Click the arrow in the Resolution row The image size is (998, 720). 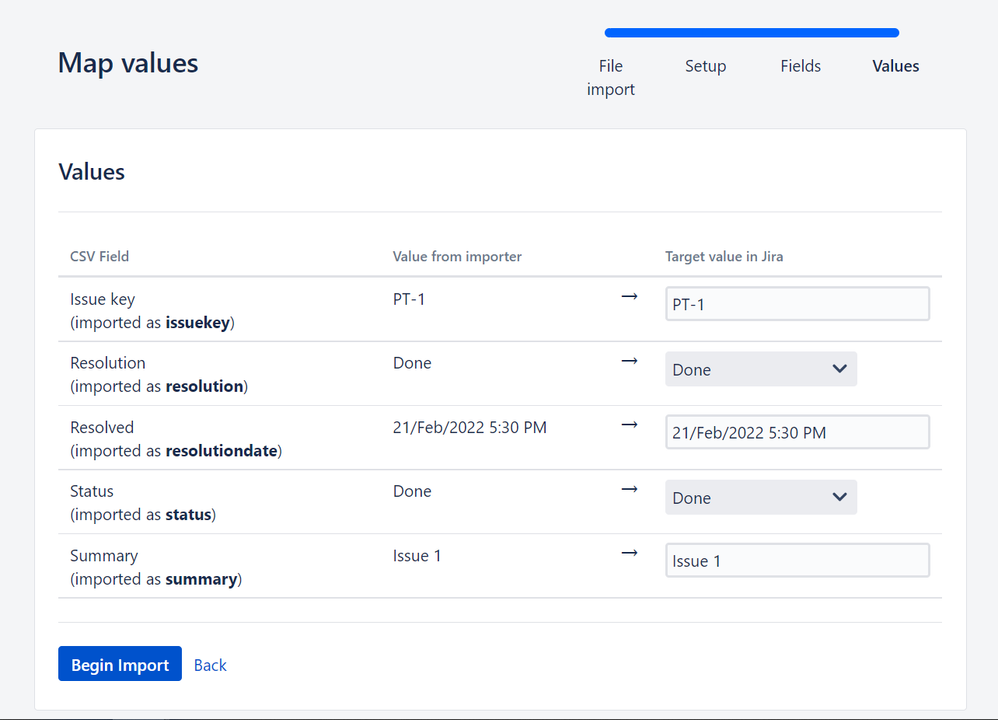pos(629,361)
